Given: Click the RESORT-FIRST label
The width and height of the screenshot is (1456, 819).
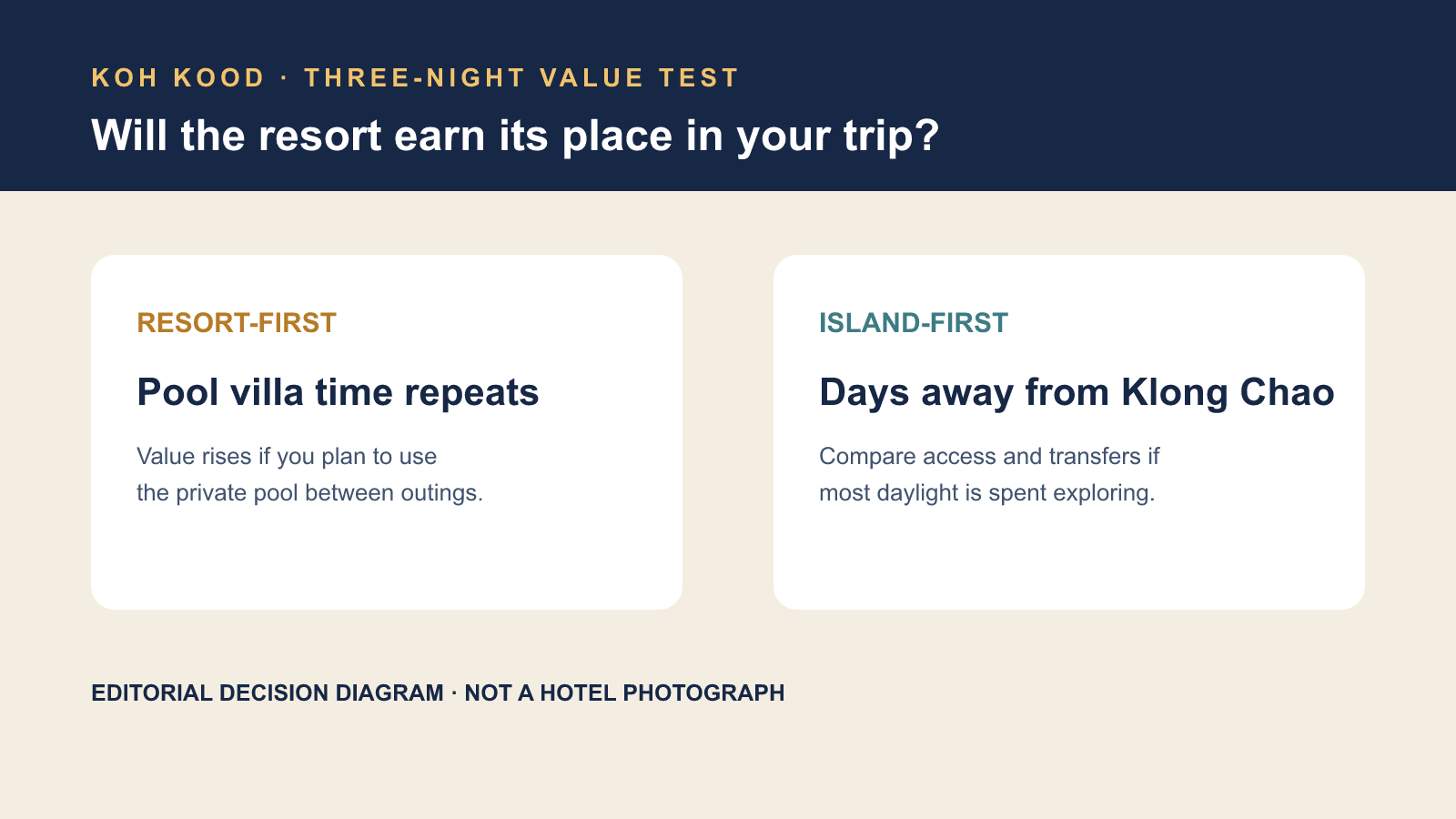Looking at the screenshot, I should pyautogui.click(x=237, y=323).
